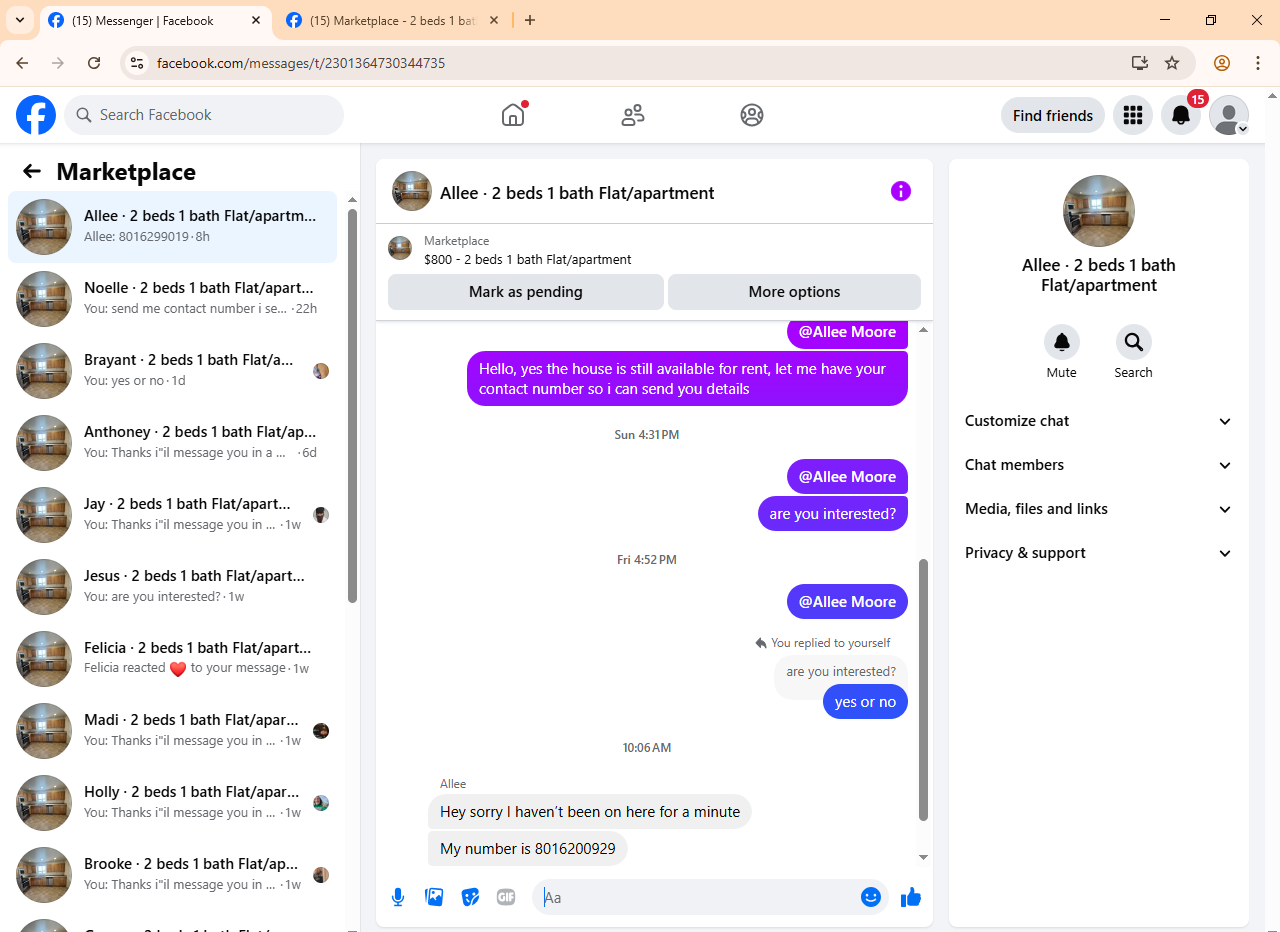Open the Brayant conversation
This screenshot has height=932, width=1280.
(172, 371)
